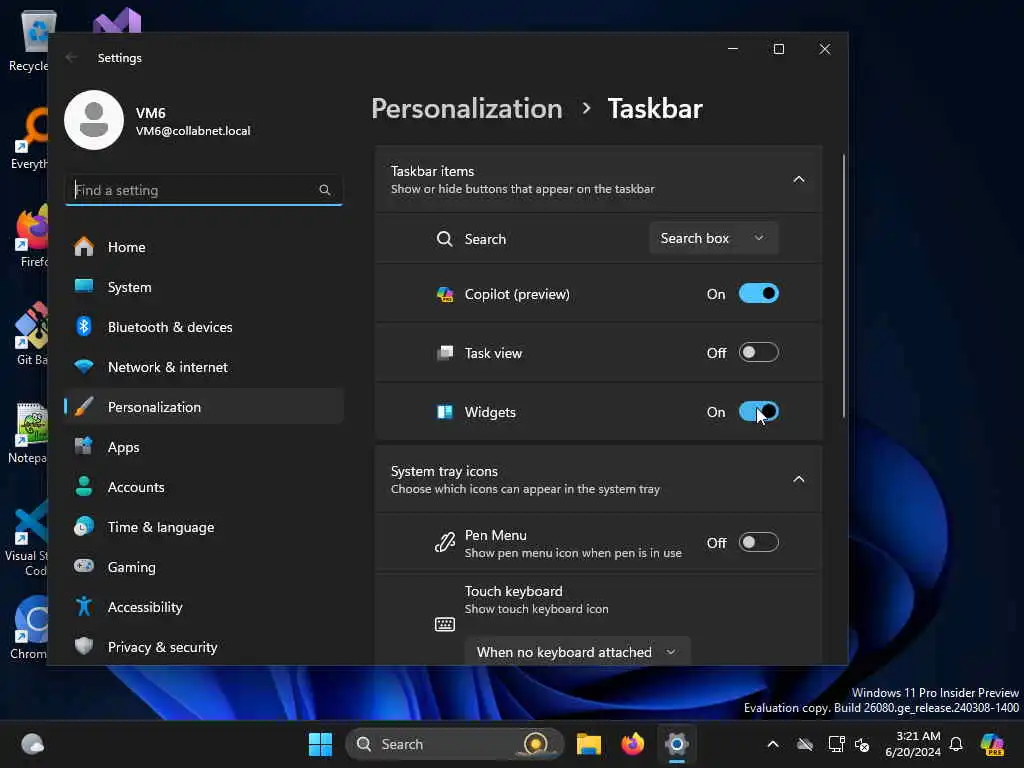This screenshot has width=1024, height=768.
Task: Click the Accounts person icon
Action: (x=84, y=486)
